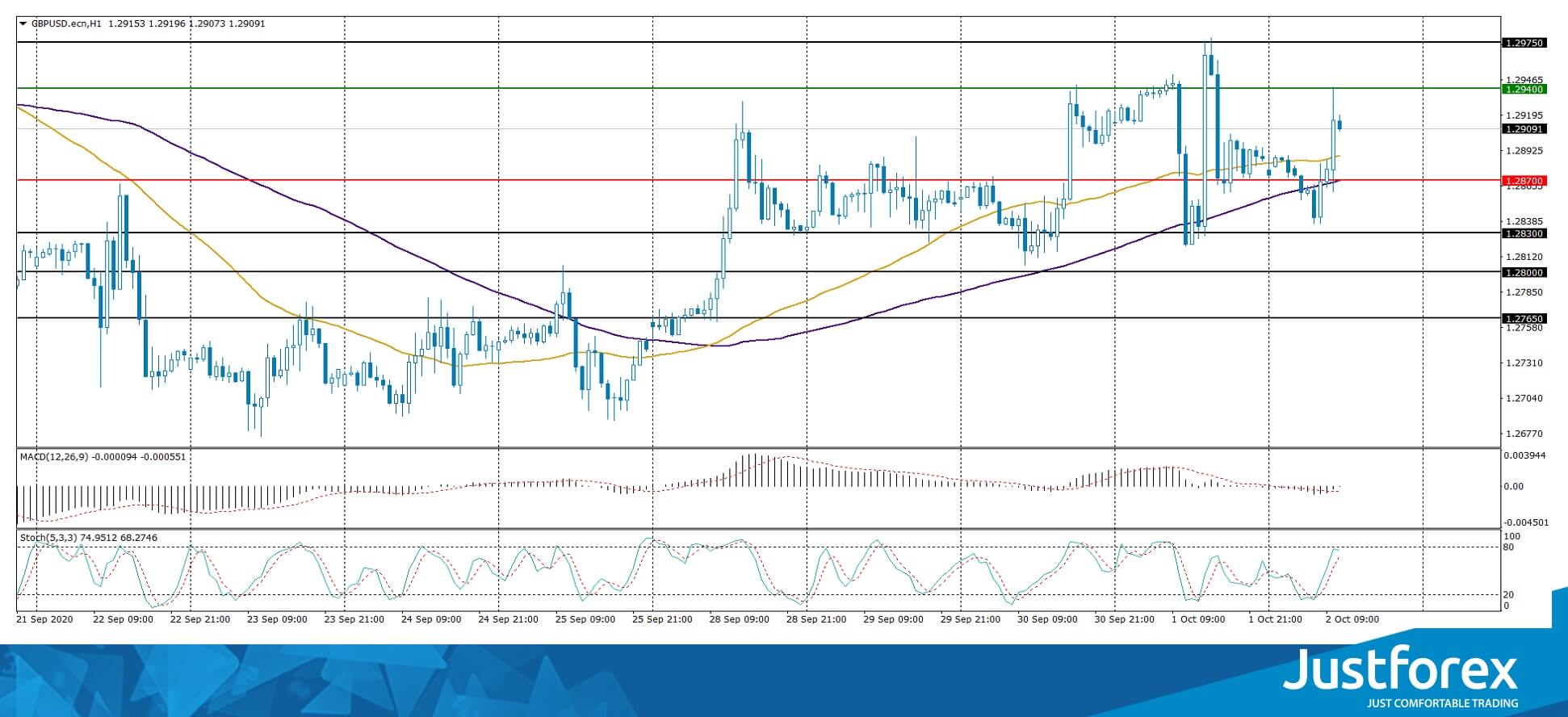Click the 1 Oct 09:00 time label
This screenshot has height=717, width=1568.
click(x=1198, y=619)
